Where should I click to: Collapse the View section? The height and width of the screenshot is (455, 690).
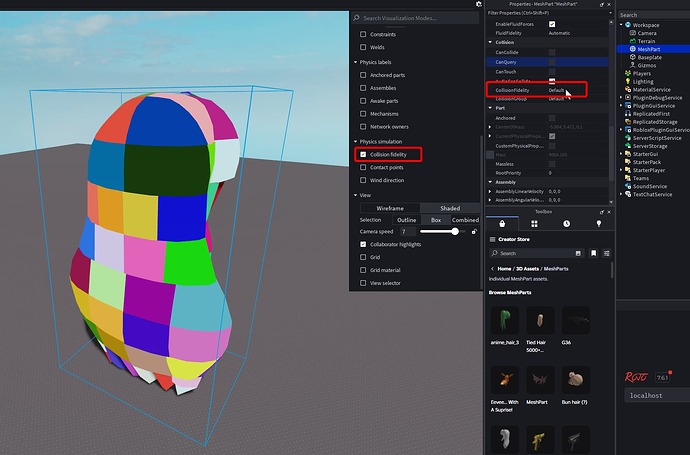pos(356,195)
